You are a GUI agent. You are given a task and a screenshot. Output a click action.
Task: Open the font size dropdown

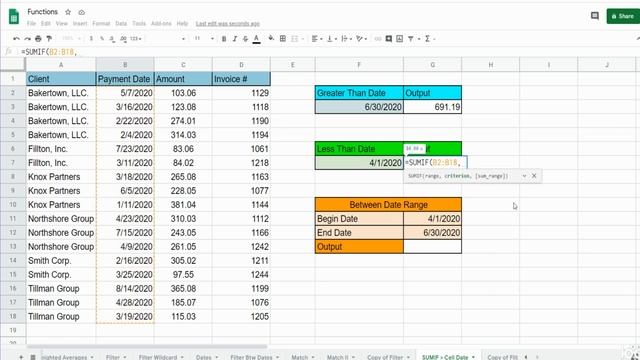(204, 39)
